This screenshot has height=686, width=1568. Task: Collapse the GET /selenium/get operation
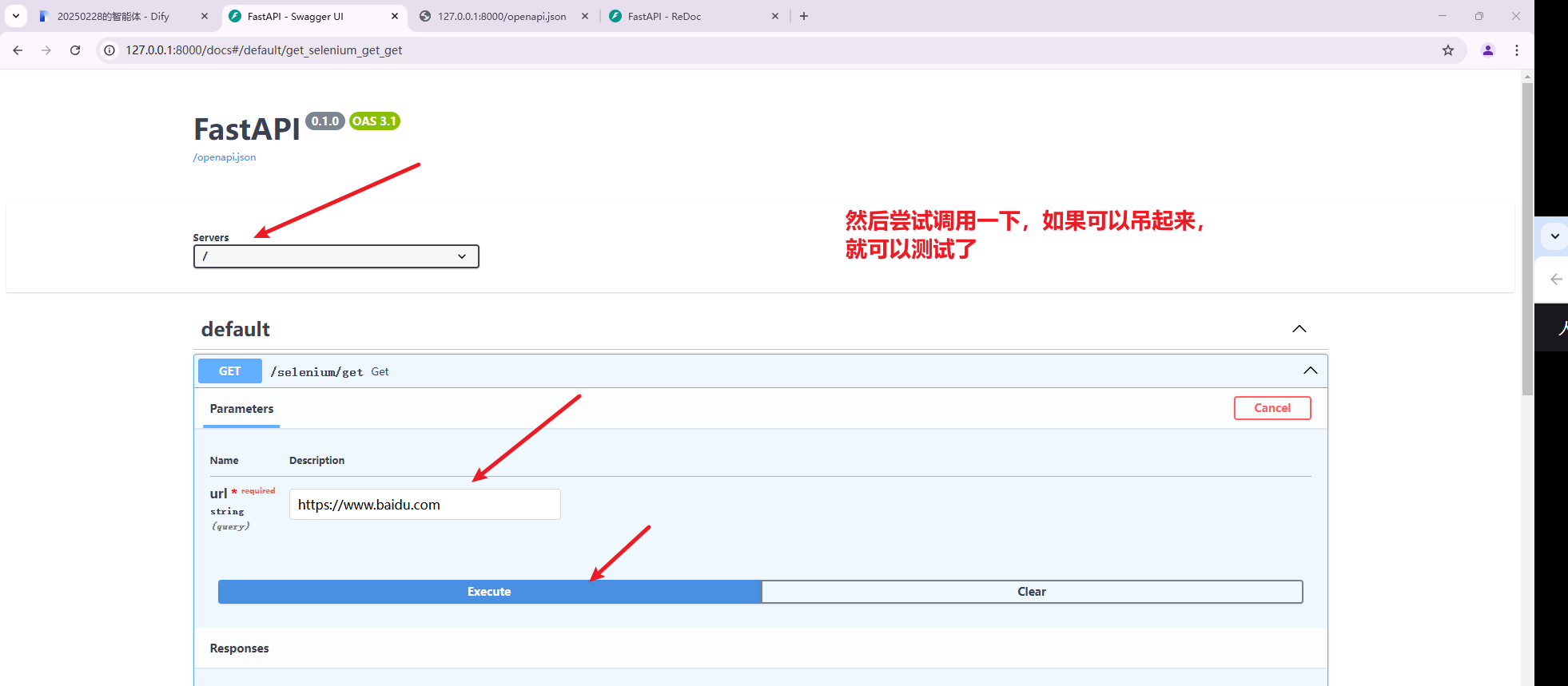click(x=1311, y=371)
